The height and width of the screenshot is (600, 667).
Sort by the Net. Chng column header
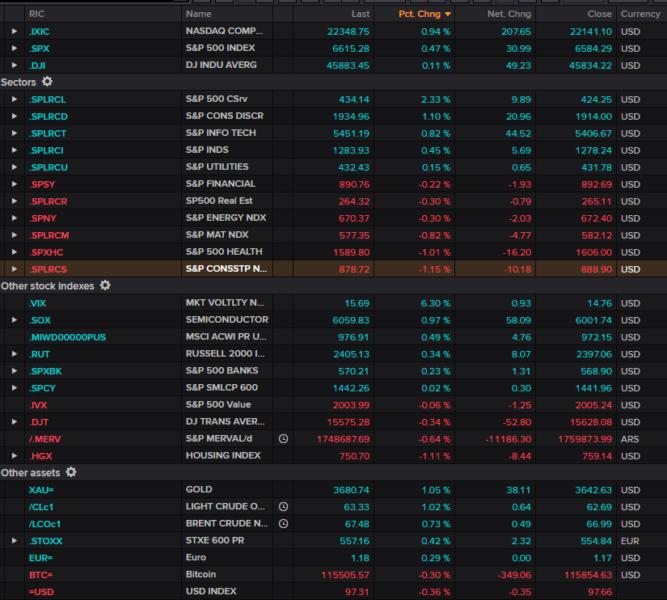pos(509,14)
